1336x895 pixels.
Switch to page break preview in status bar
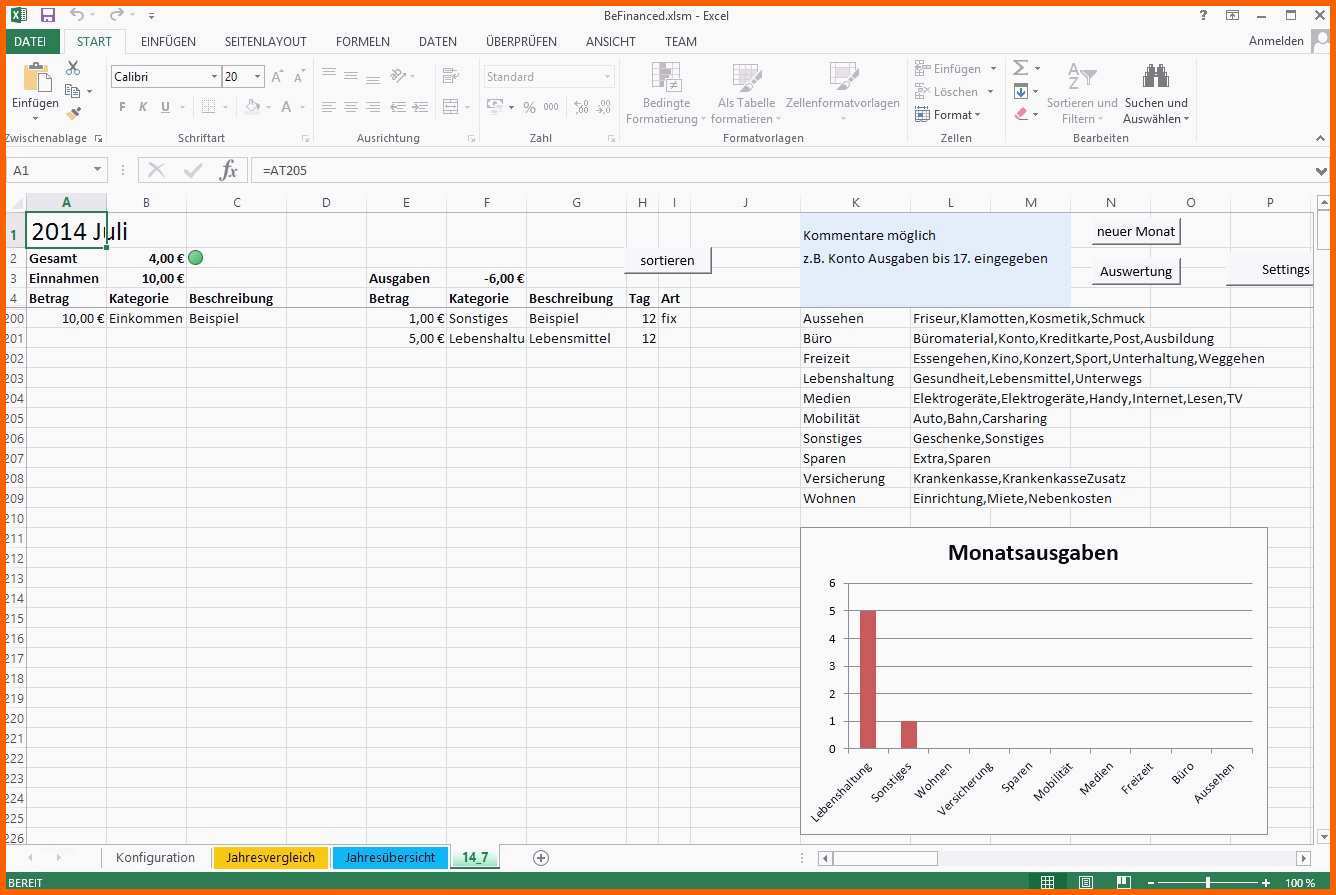click(x=1123, y=882)
